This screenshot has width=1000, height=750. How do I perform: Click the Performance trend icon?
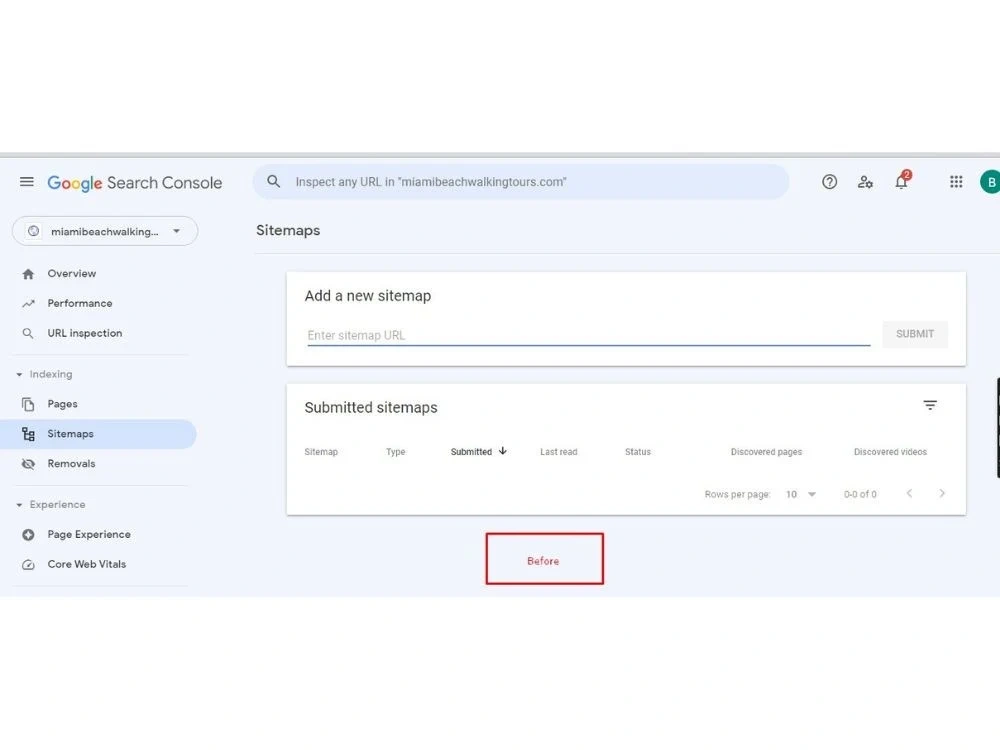(28, 304)
